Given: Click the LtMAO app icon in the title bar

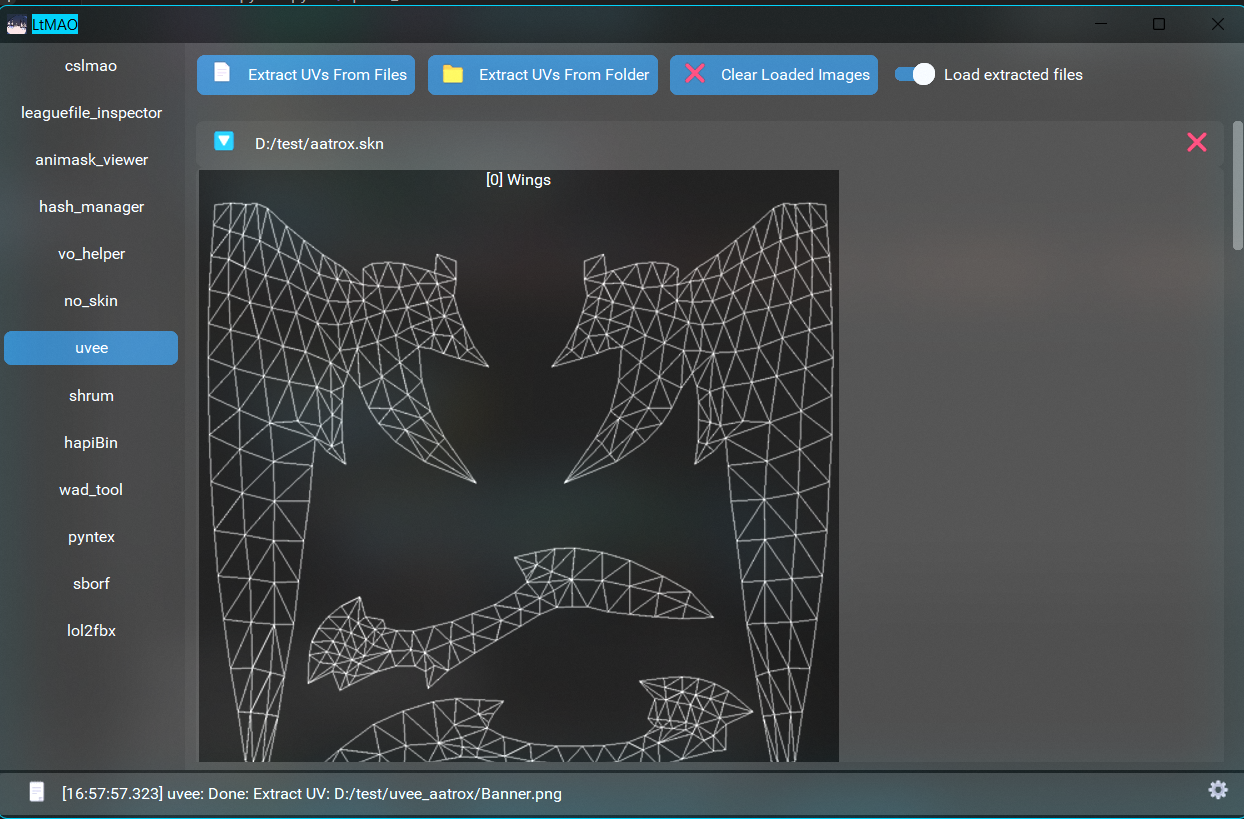Looking at the screenshot, I should [17, 25].
